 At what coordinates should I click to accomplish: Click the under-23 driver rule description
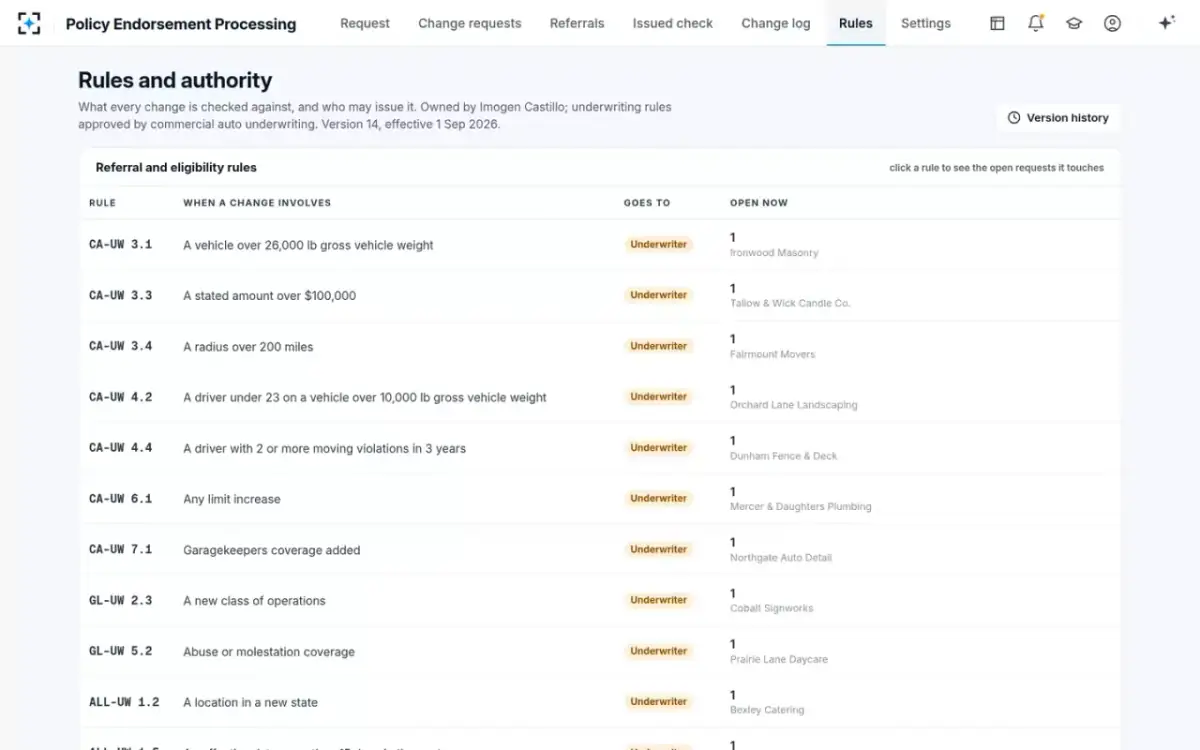point(365,398)
